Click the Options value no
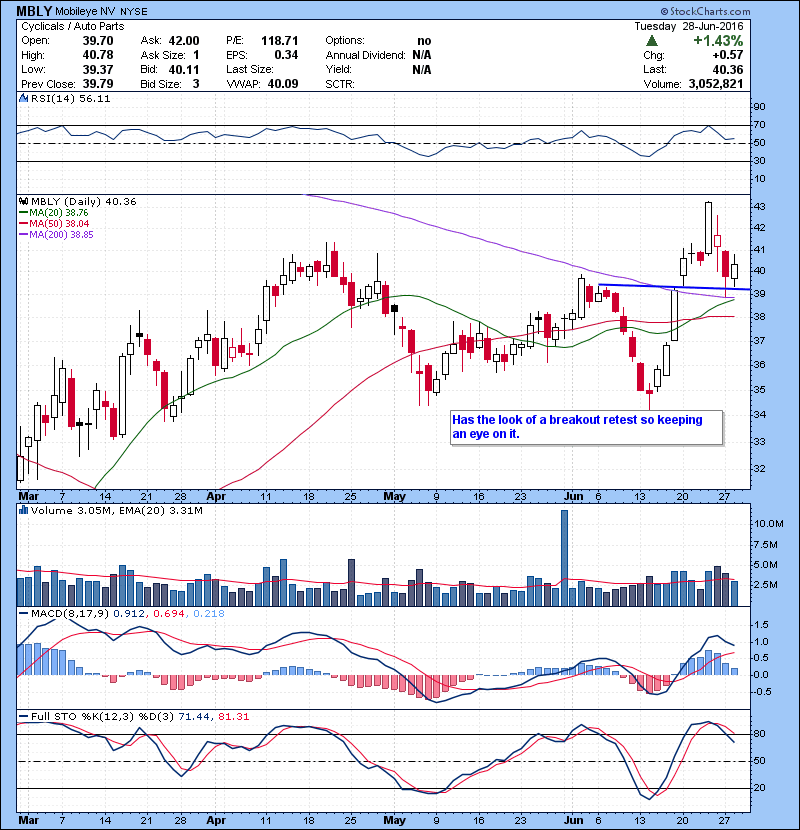 point(424,41)
